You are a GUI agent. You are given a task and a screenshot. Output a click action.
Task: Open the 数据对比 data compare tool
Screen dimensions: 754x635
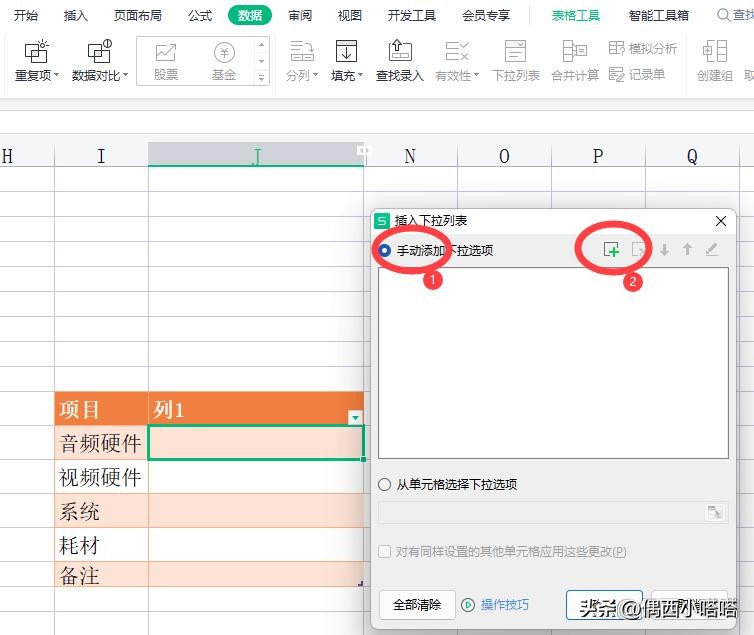pos(100,61)
